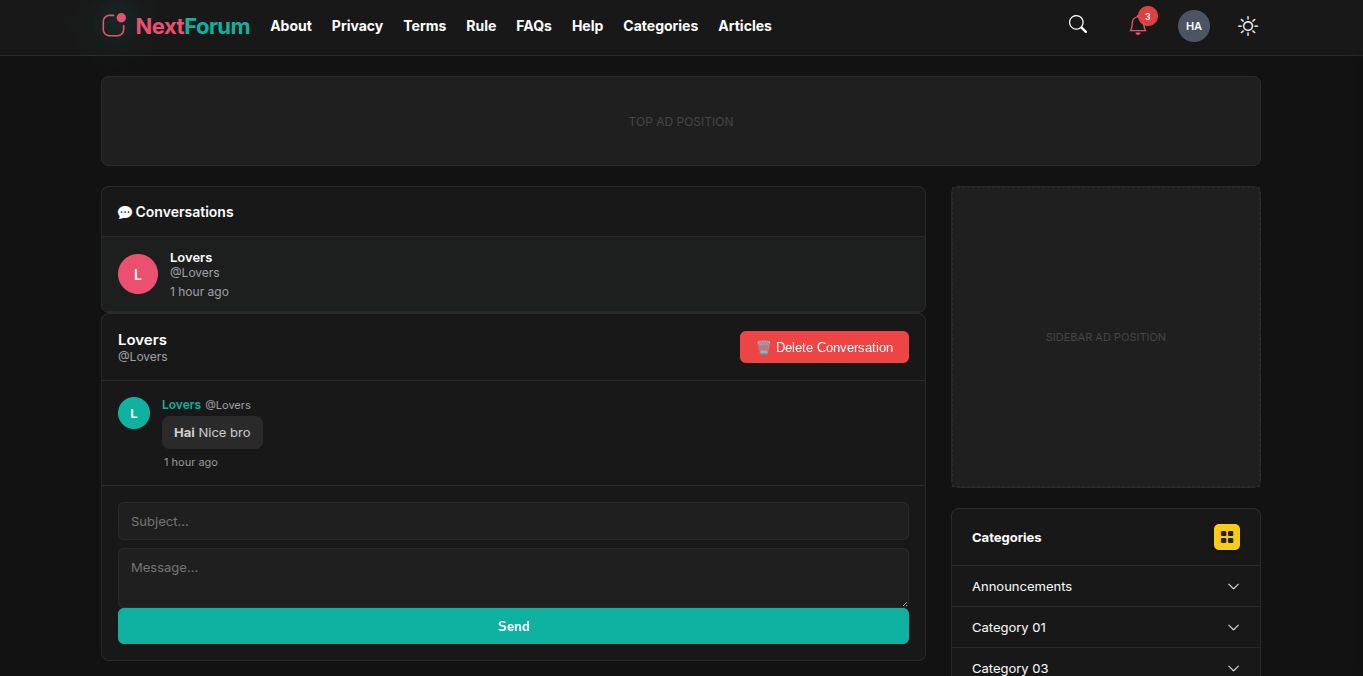Open the Lovers username link in the message

point(181,405)
